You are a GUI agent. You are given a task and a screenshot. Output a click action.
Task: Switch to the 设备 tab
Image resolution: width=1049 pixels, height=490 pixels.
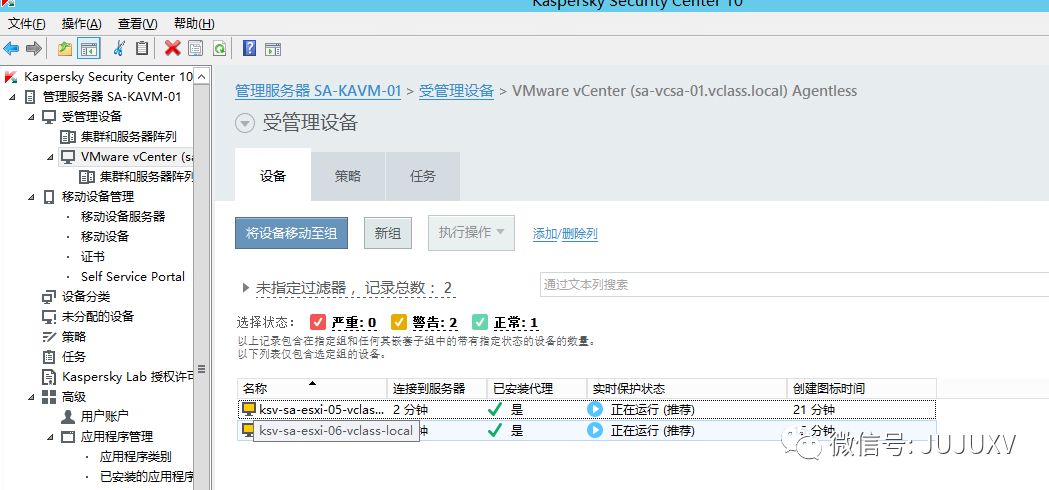coord(273,175)
